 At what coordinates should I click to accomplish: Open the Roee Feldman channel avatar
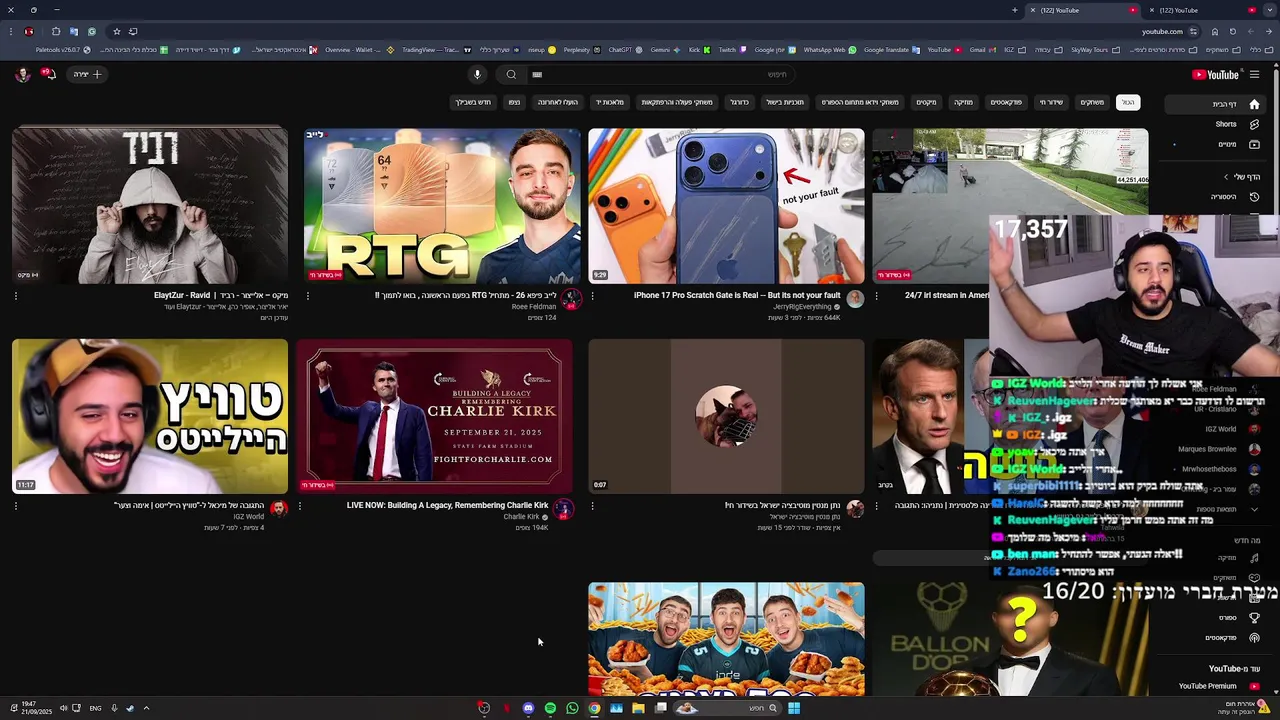(571, 298)
